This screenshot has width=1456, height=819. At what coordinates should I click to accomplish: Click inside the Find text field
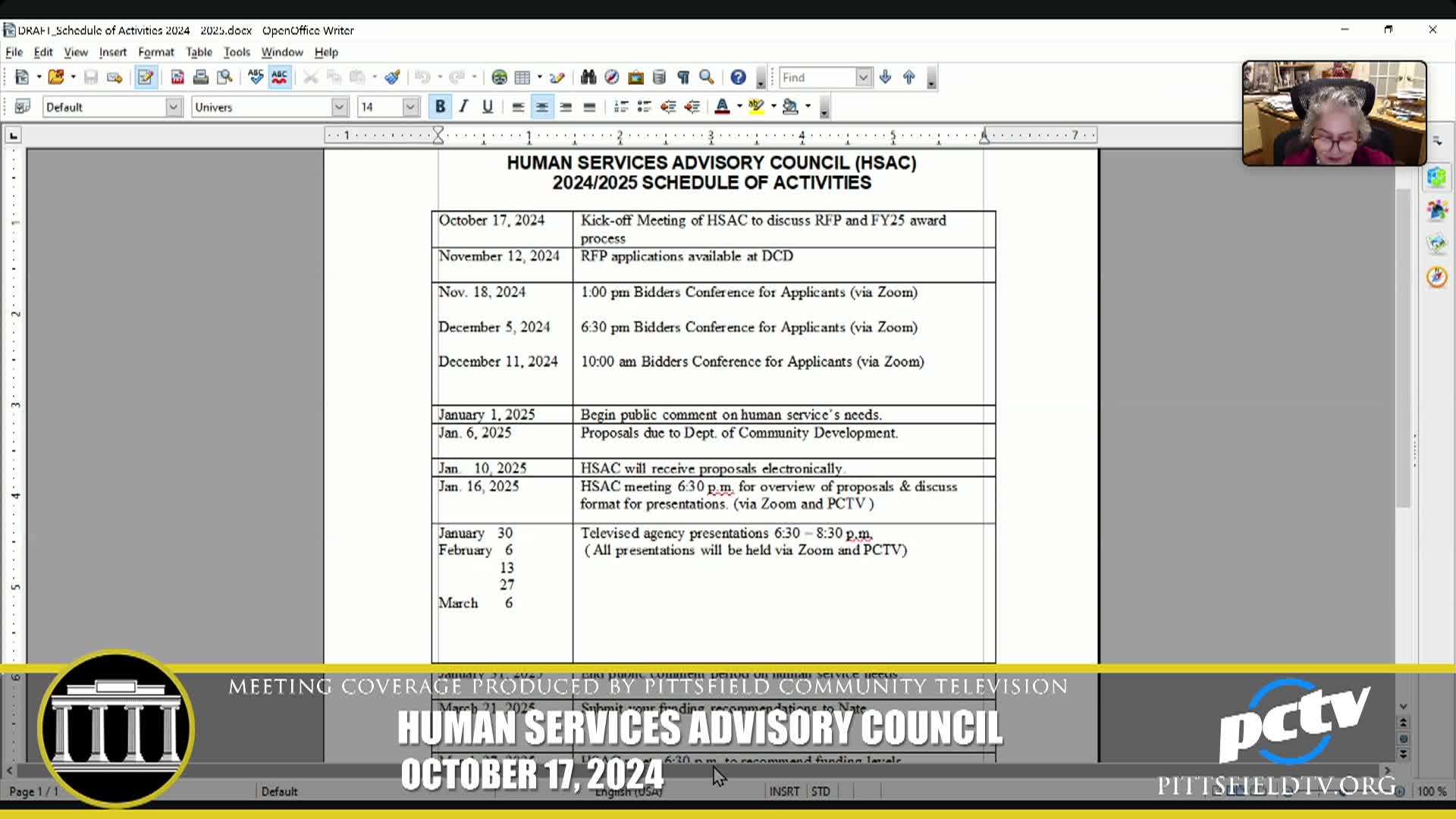817,77
